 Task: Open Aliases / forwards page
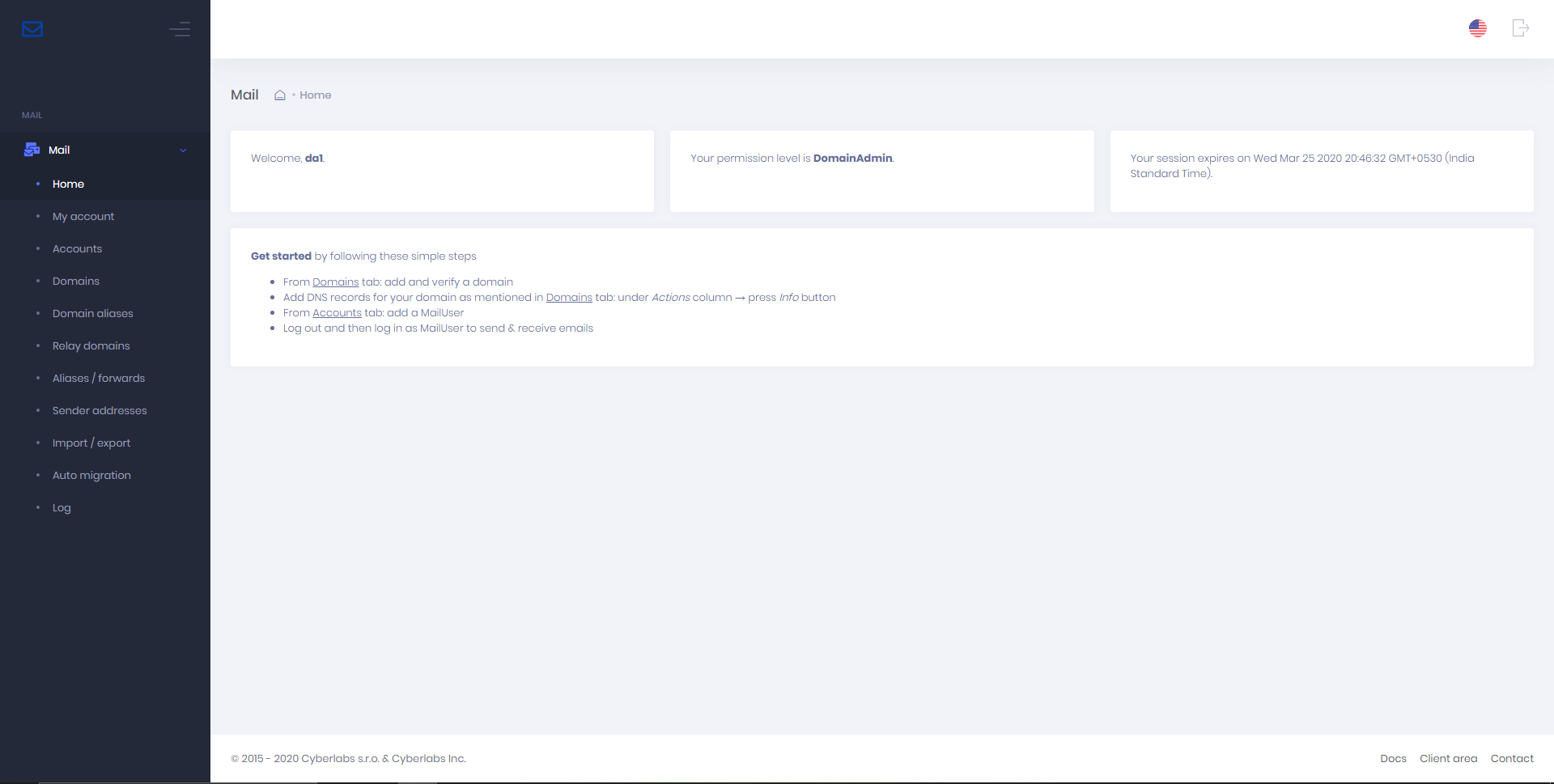click(99, 378)
